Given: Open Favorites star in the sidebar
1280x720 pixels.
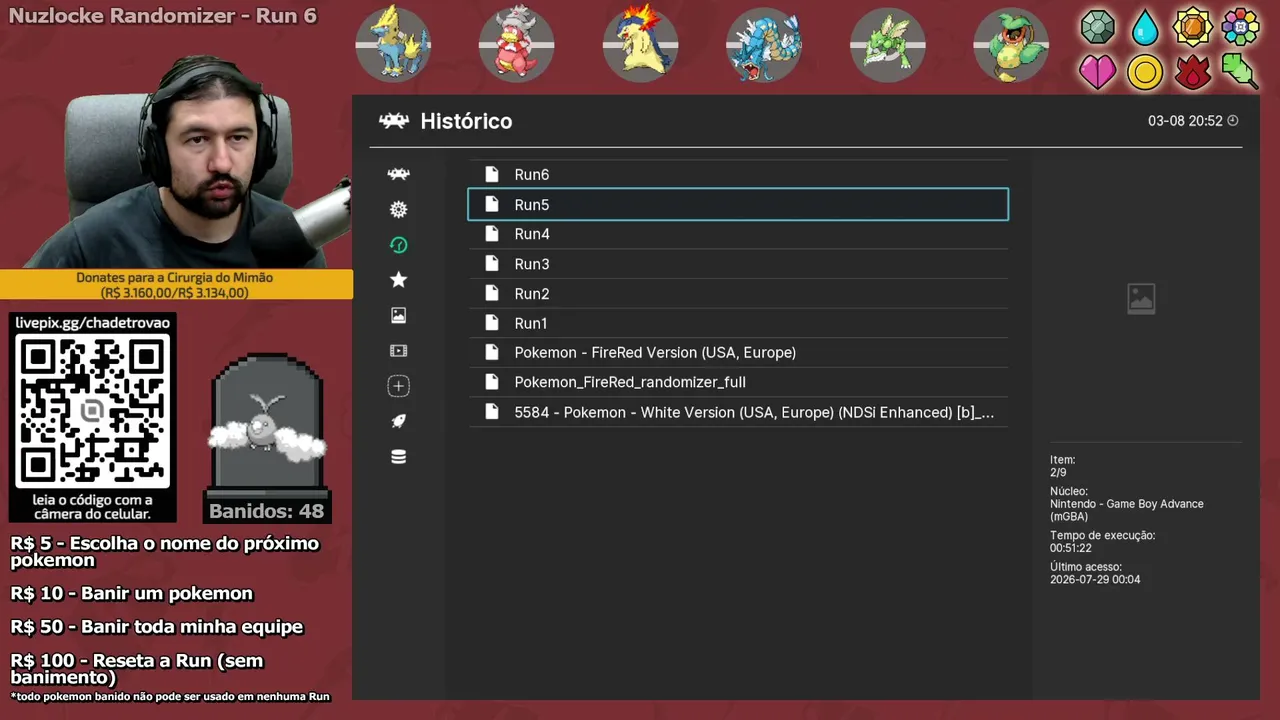Looking at the screenshot, I should pyautogui.click(x=398, y=280).
